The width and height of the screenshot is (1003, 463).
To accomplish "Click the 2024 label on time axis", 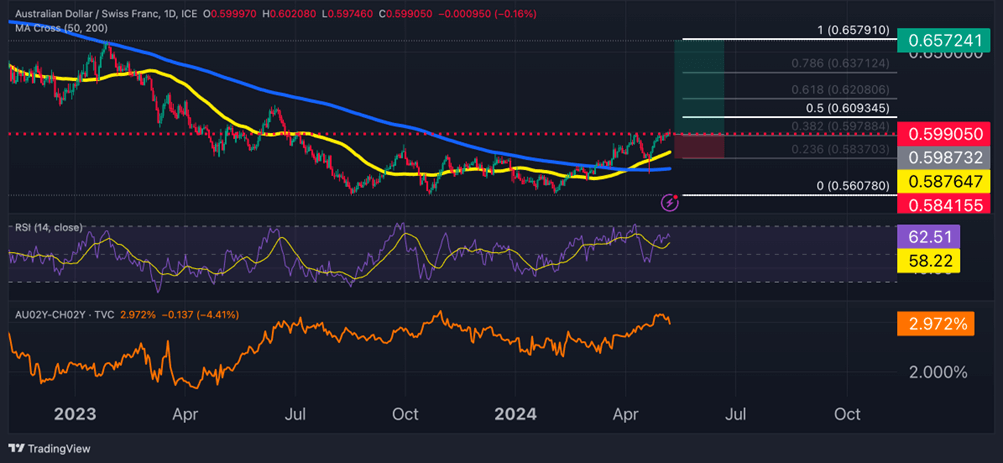I will 515,414.
